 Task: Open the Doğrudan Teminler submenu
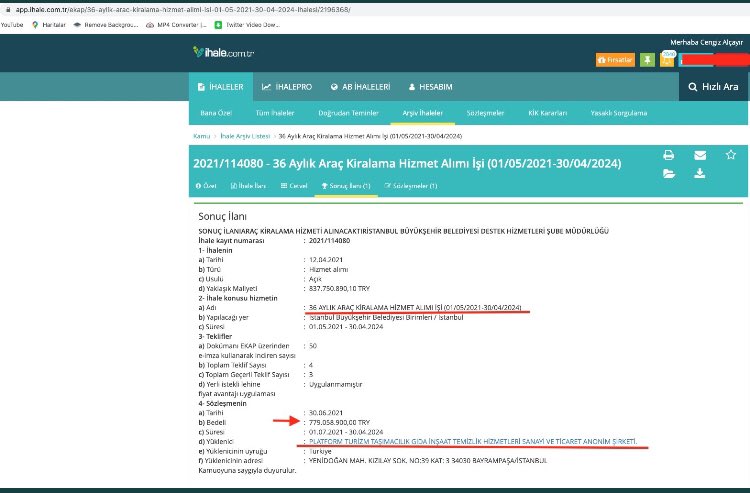coord(348,113)
